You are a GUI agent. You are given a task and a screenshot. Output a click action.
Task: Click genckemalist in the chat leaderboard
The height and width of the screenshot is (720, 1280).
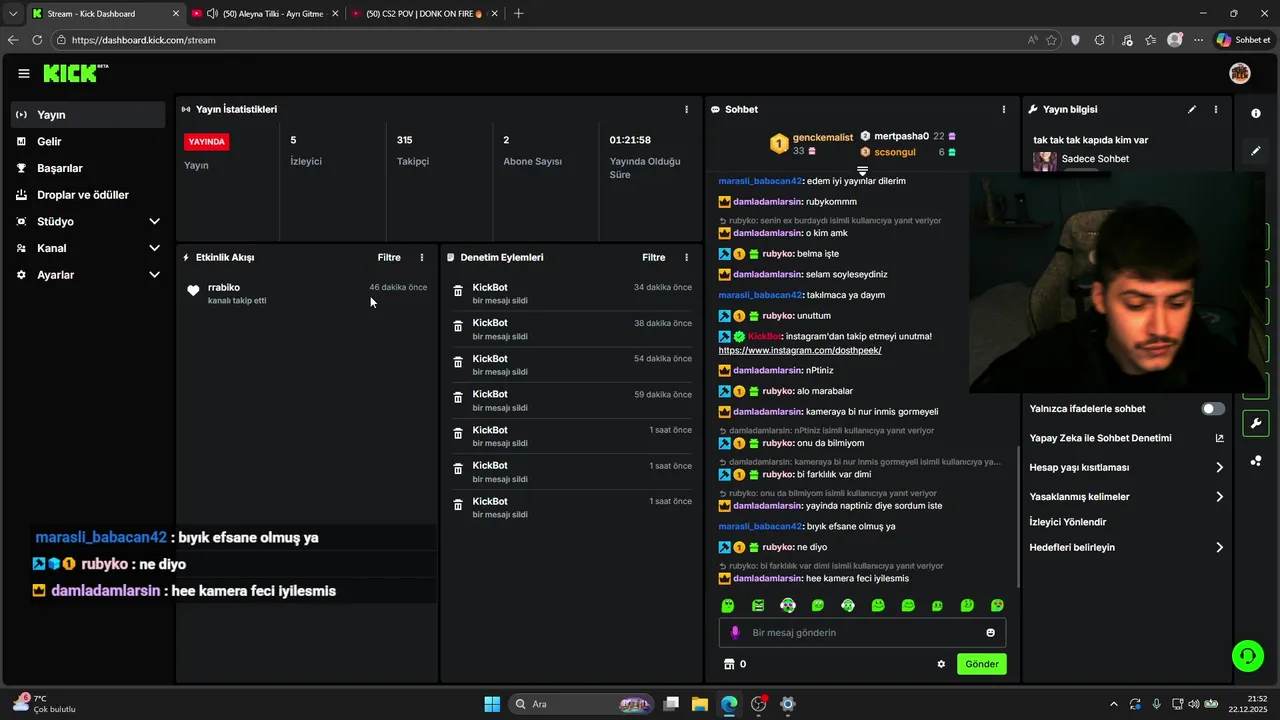(x=822, y=137)
